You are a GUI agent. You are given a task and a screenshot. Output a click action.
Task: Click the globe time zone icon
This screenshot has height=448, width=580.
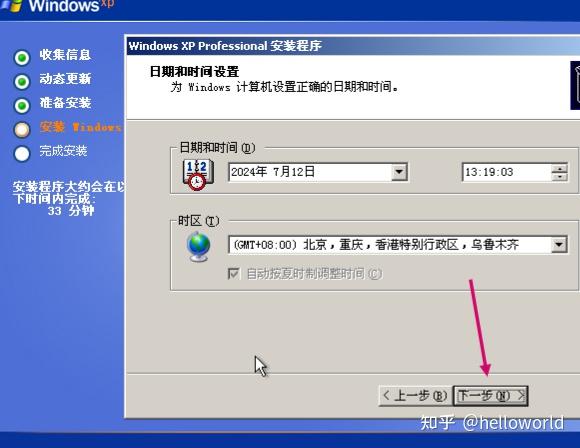[199, 247]
